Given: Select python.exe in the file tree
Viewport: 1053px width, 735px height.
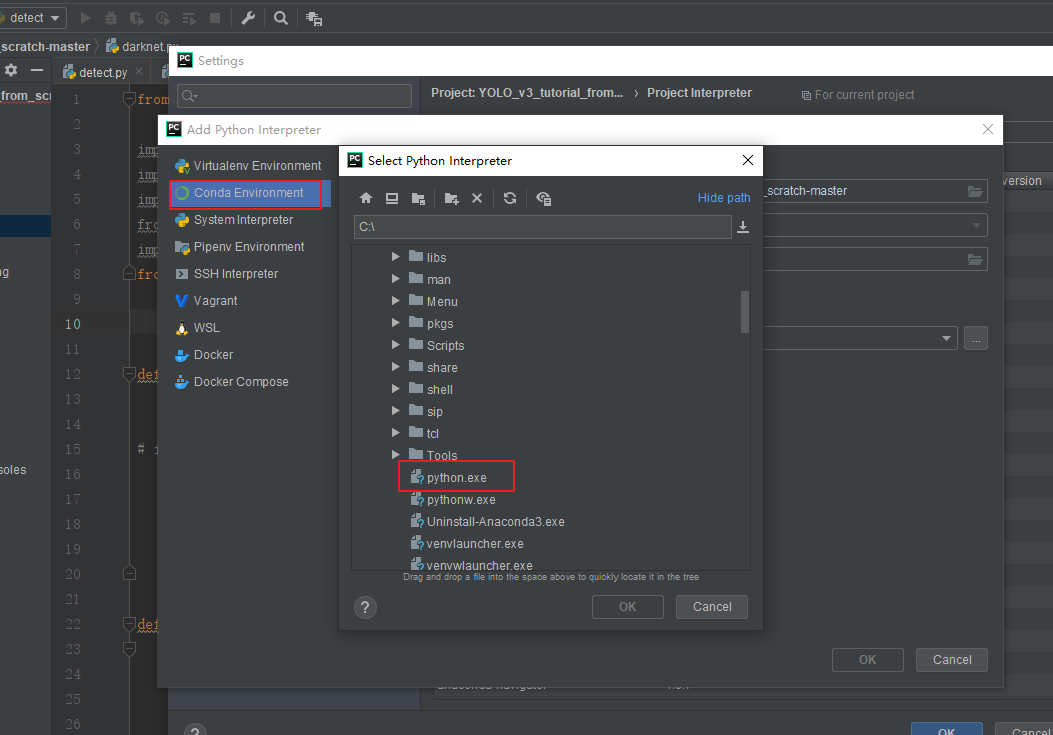Looking at the screenshot, I should coord(456,476).
